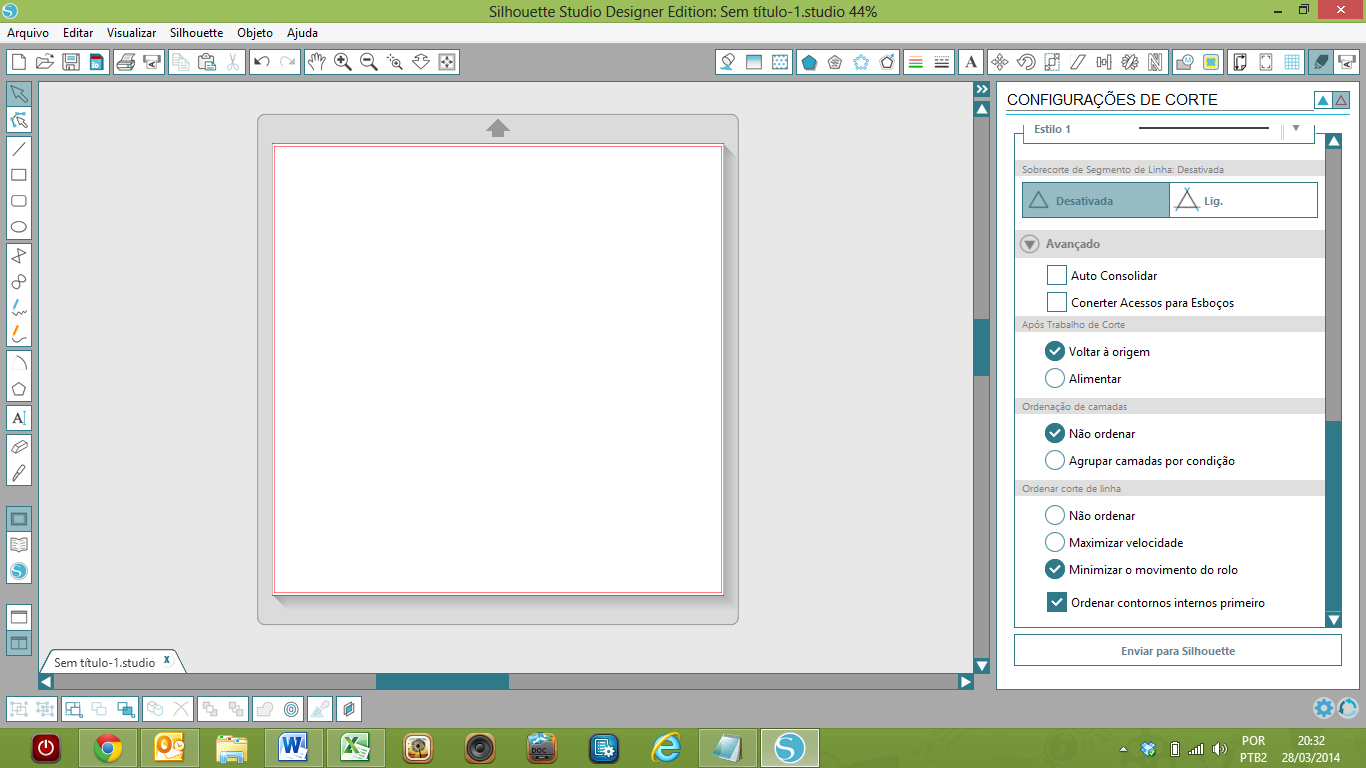Click the Open file folder icon
Screen dimensions: 1366x768
pos(44,62)
